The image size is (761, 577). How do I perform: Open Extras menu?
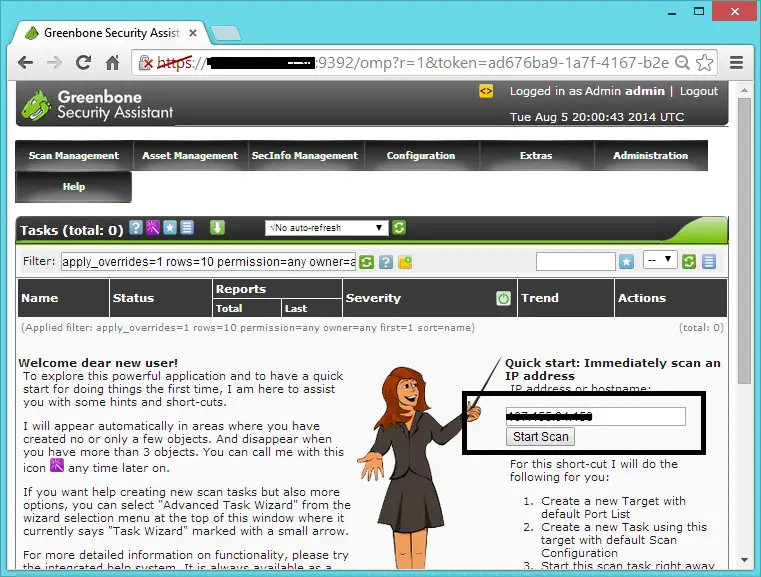pyautogui.click(x=536, y=156)
